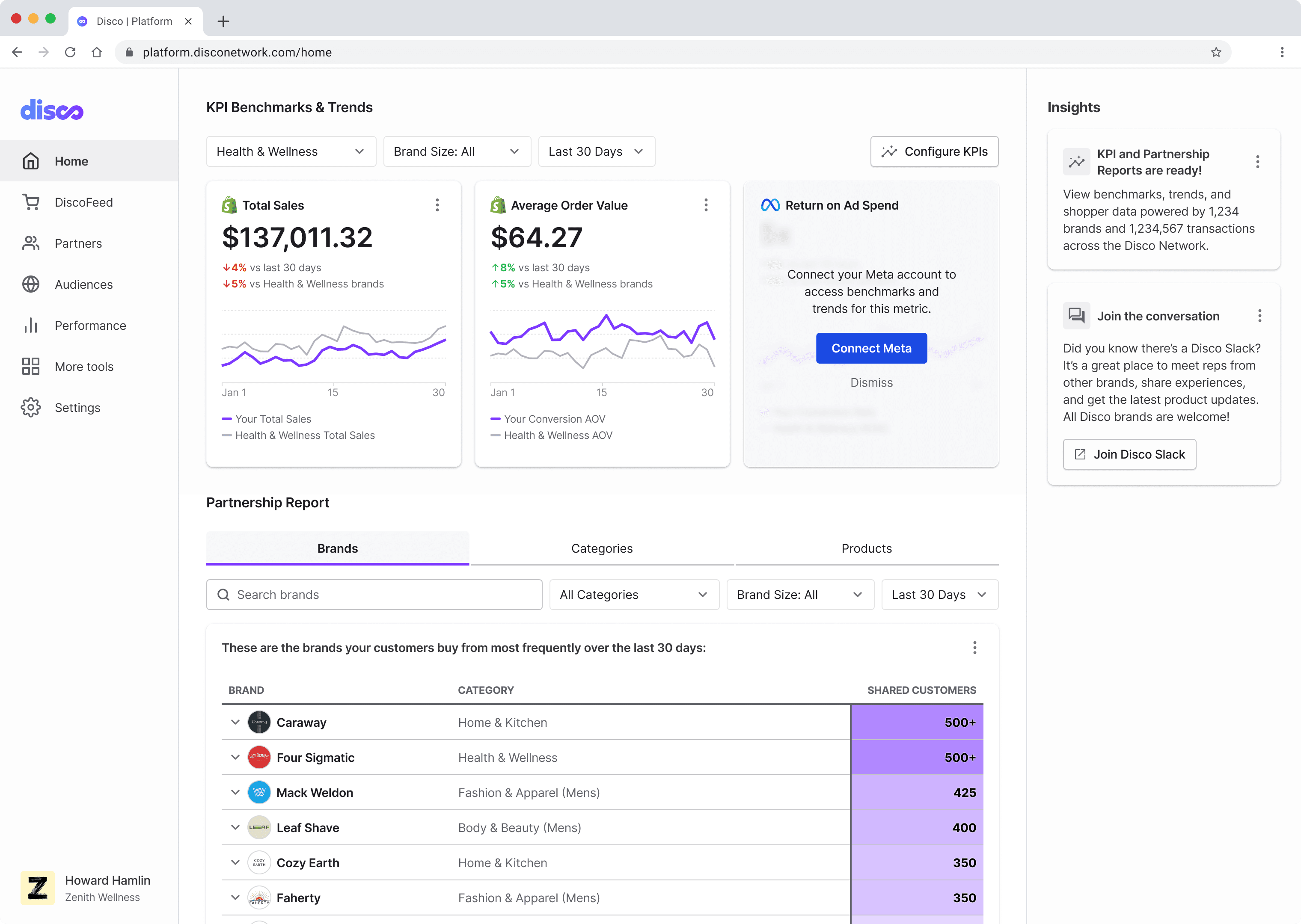Open a new browser tab
Viewport: 1301px width, 924px height.
coord(223,21)
